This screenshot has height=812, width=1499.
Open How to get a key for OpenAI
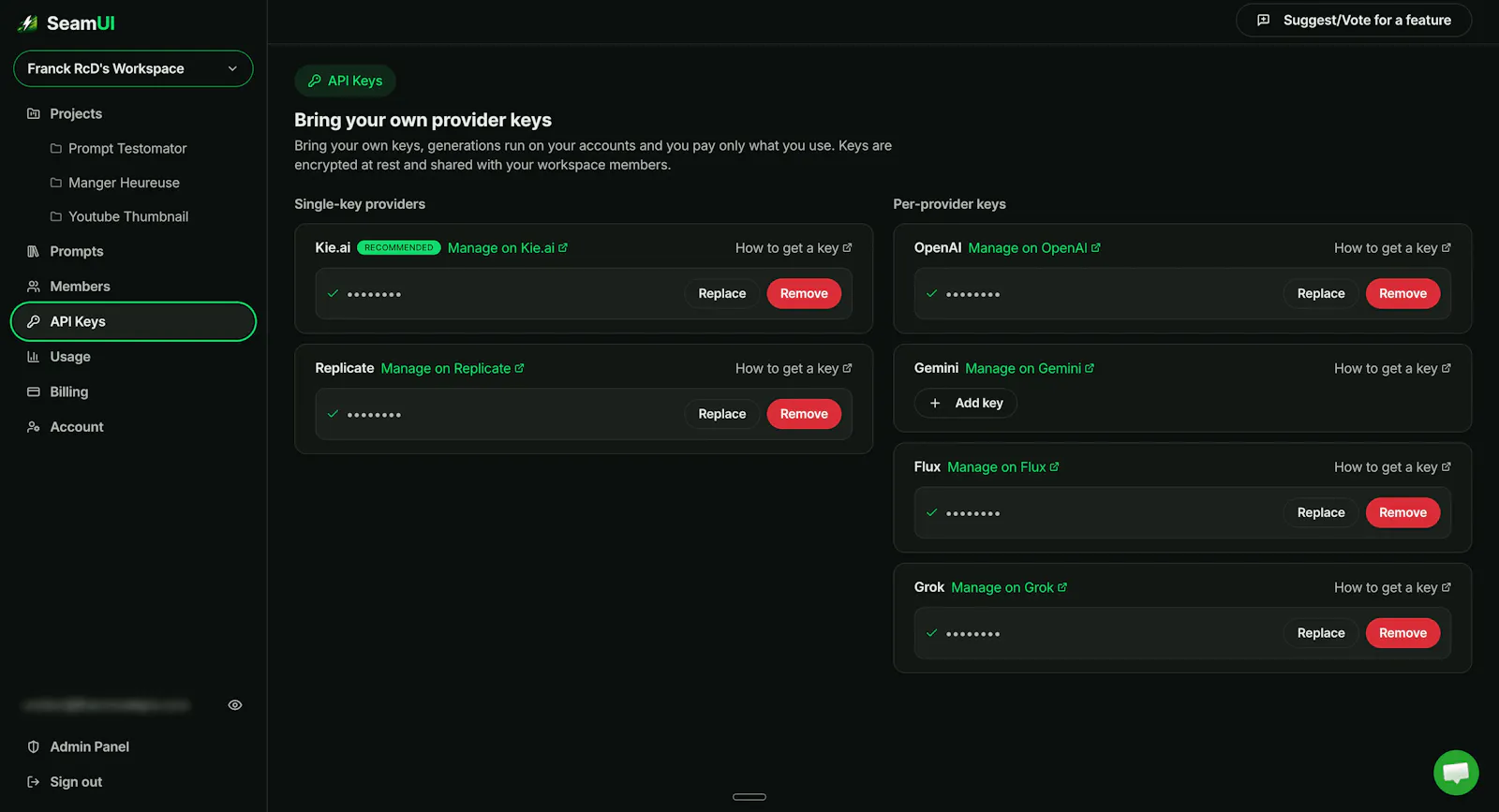[x=1393, y=248]
